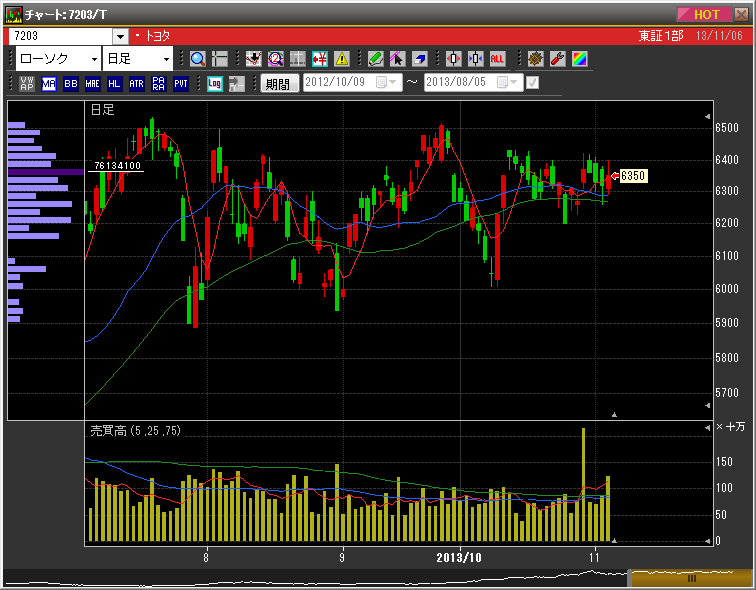756x590 pixels.
Task: Click the 期間 period button
Action: point(279,84)
